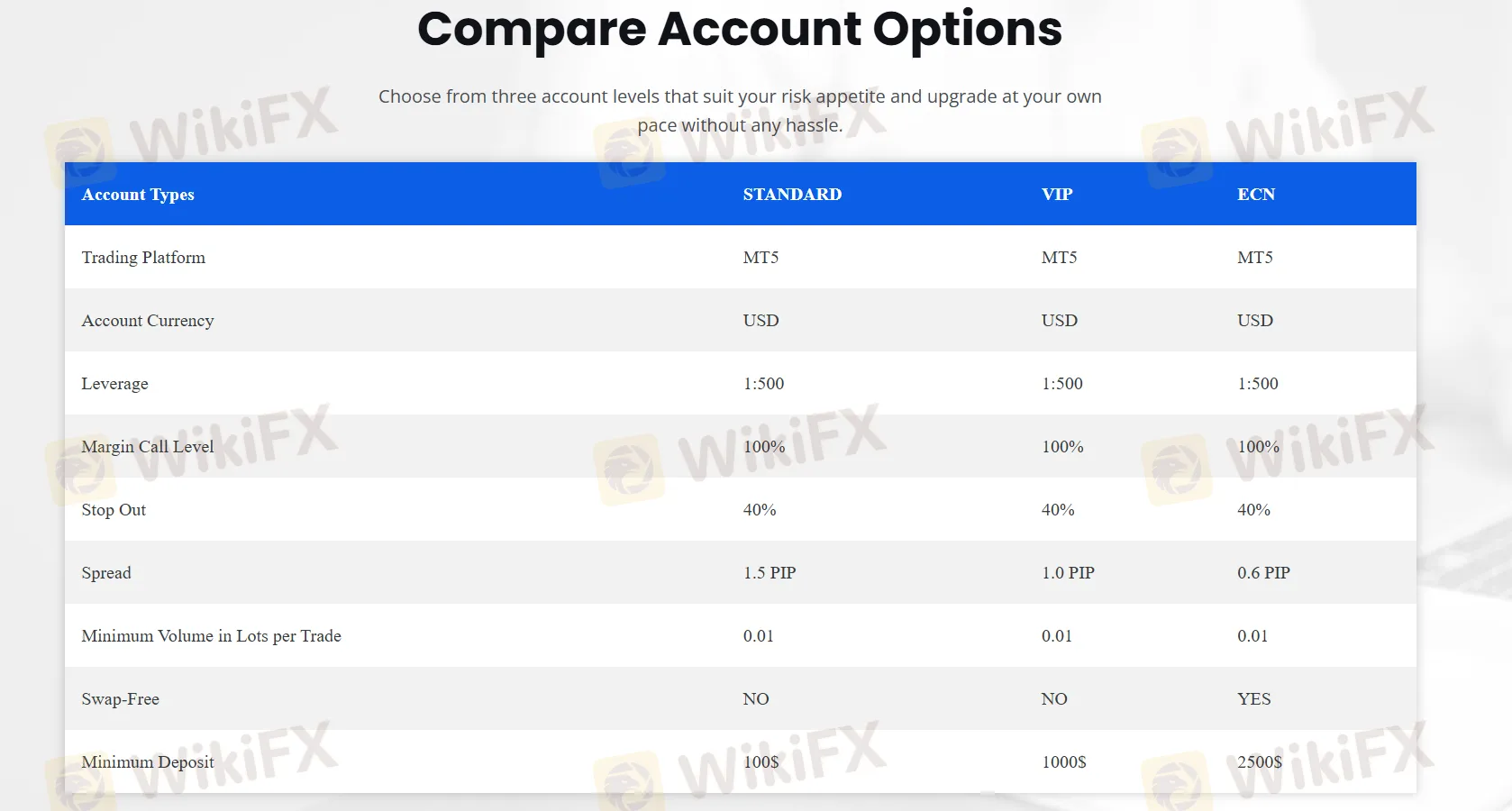Click the Compare Account Options heading
This screenshot has height=811, width=1512.
[x=740, y=29]
